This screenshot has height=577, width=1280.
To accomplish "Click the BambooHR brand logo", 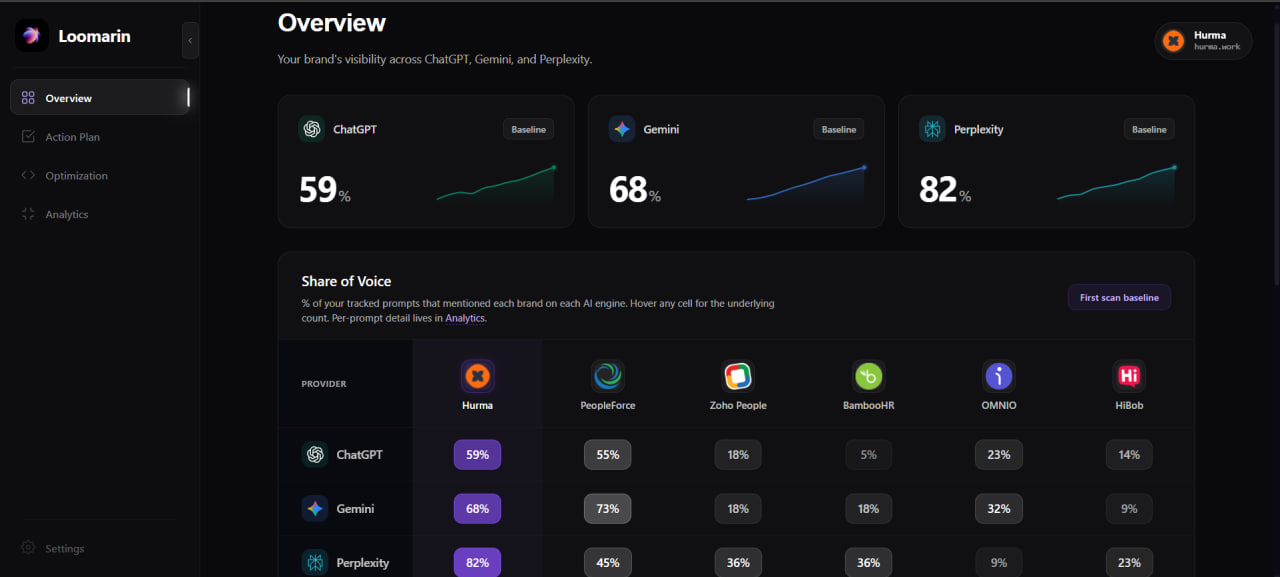I will tap(868, 376).
